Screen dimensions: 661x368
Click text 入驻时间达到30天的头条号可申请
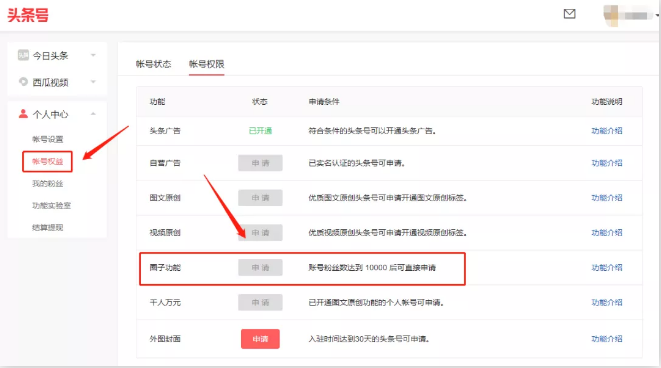point(369,339)
